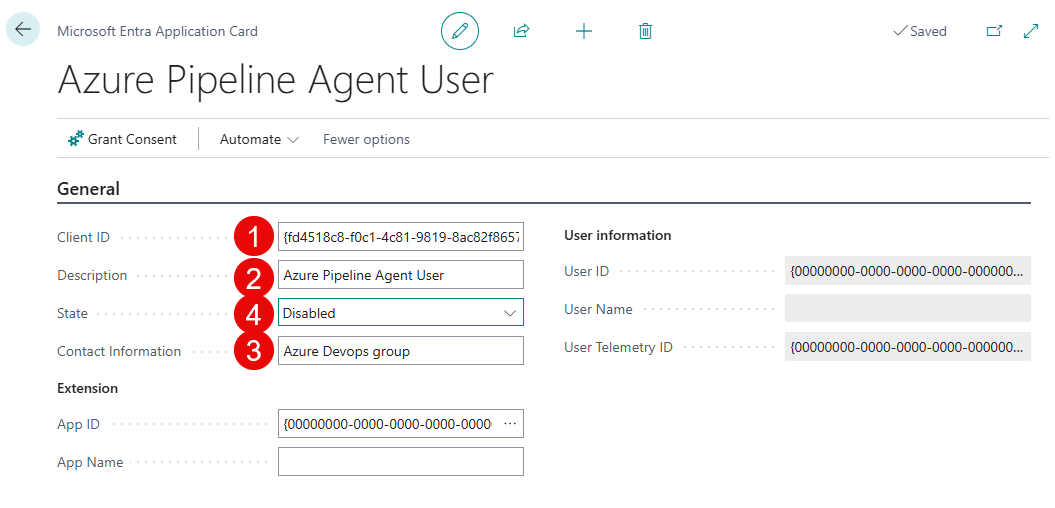Click the Contact Information label
Screen dimensions: 1055x508
pyautogui.click(x=119, y=351)
